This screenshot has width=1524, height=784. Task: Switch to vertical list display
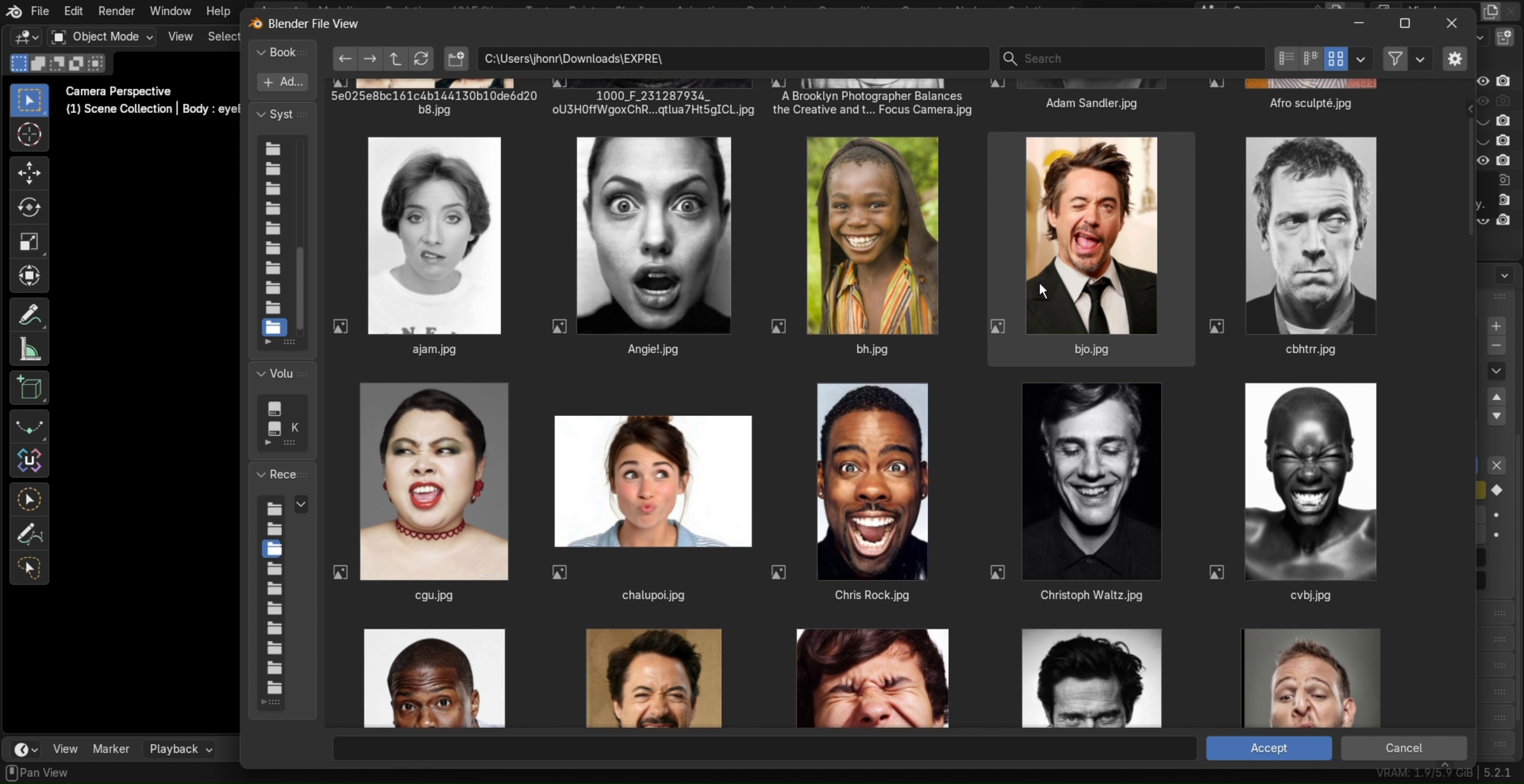pos(1287,59)
